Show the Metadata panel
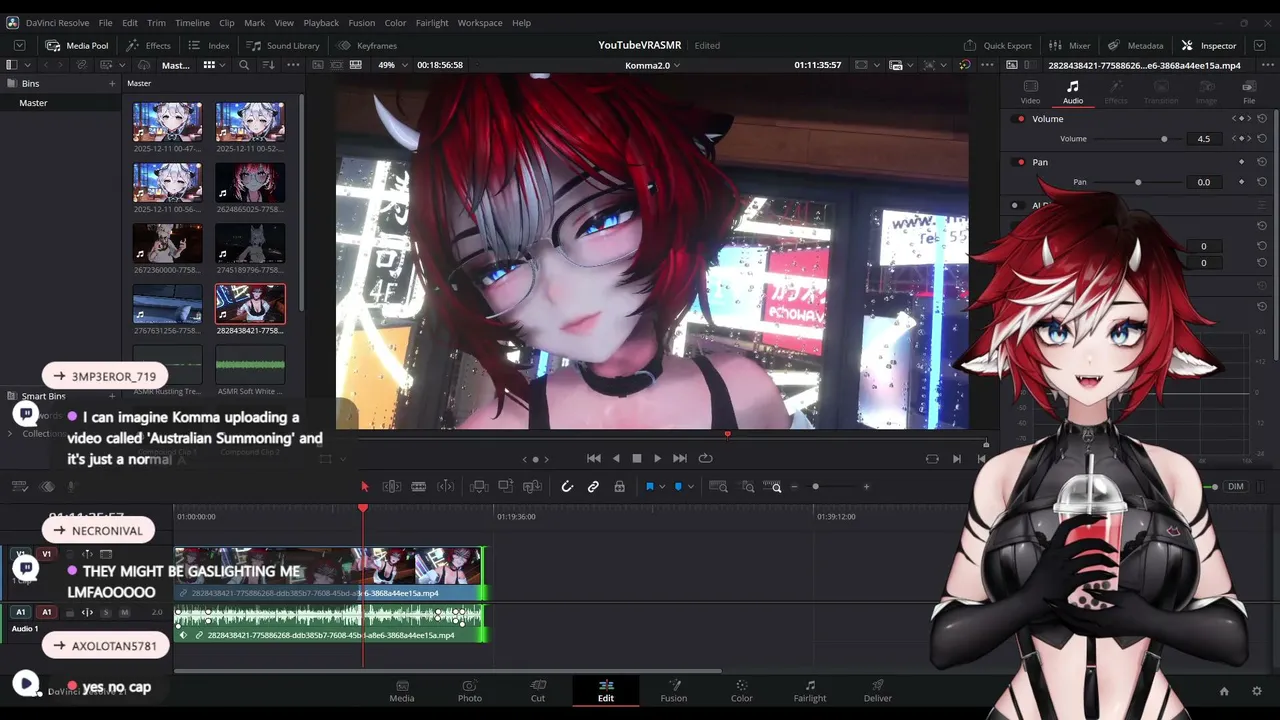1280x720 pixels. point(1136,45)
